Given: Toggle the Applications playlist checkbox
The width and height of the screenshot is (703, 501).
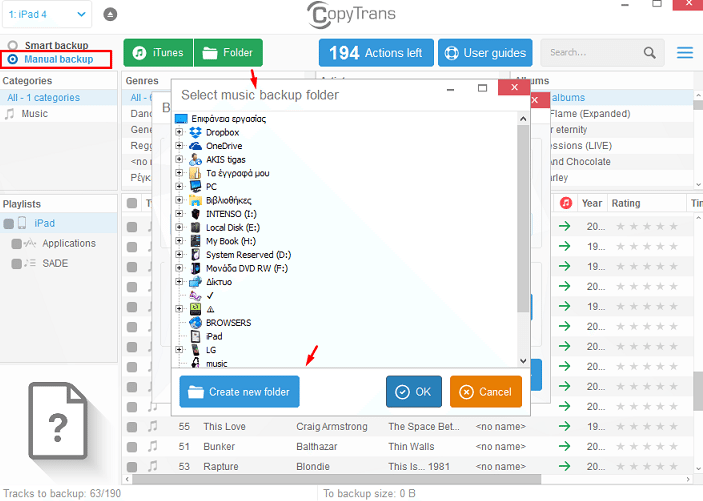Looking at the screenshot, I should tap(17, 244).
